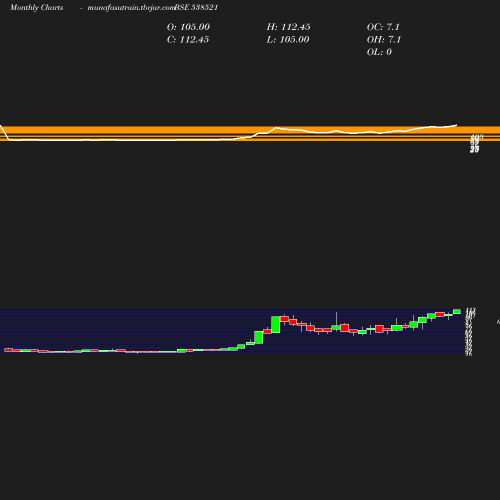Select the close value "C: 112.45"

(x=188, y=40)
